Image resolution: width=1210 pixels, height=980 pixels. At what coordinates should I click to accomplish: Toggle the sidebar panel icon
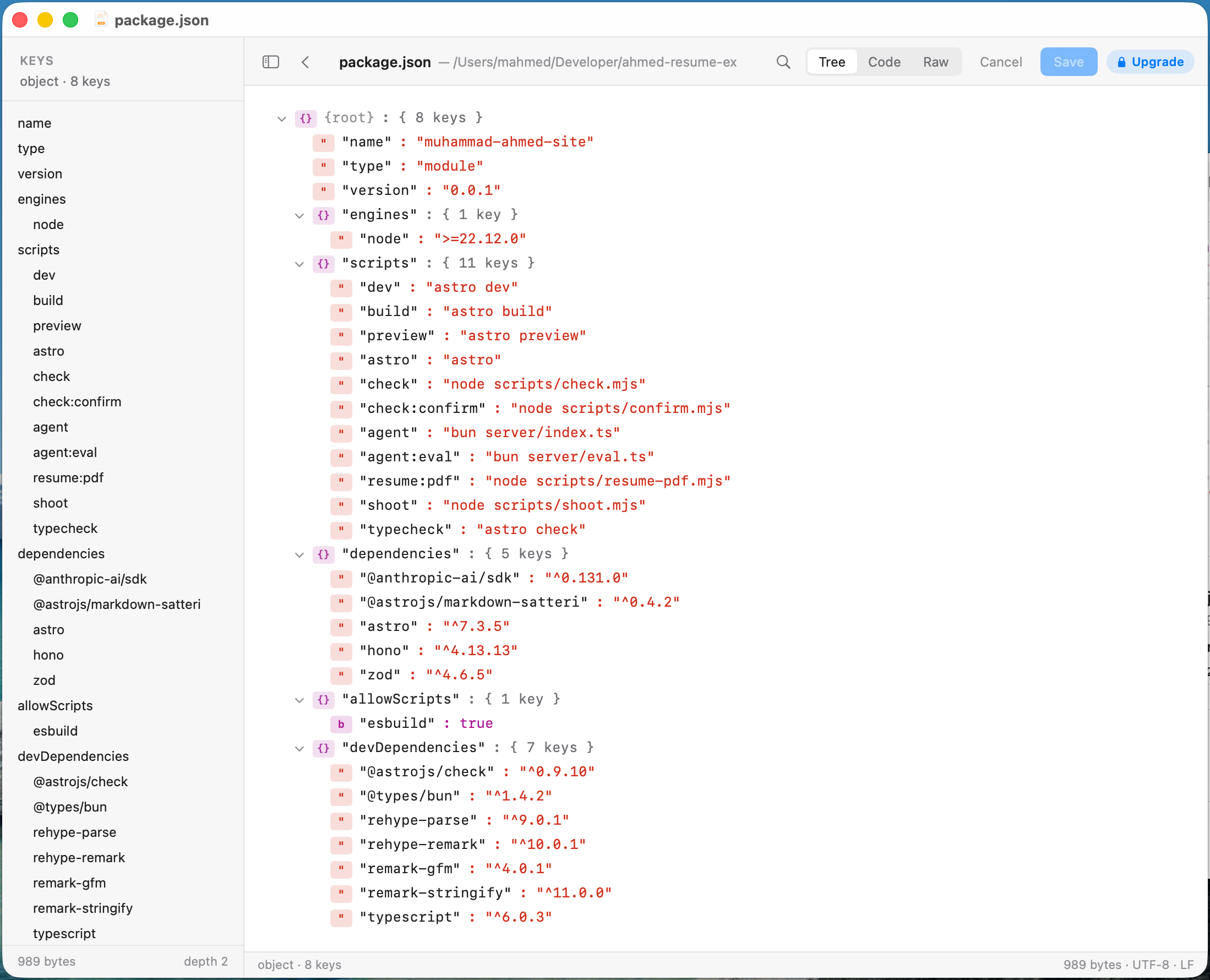[x=271, y=62]
